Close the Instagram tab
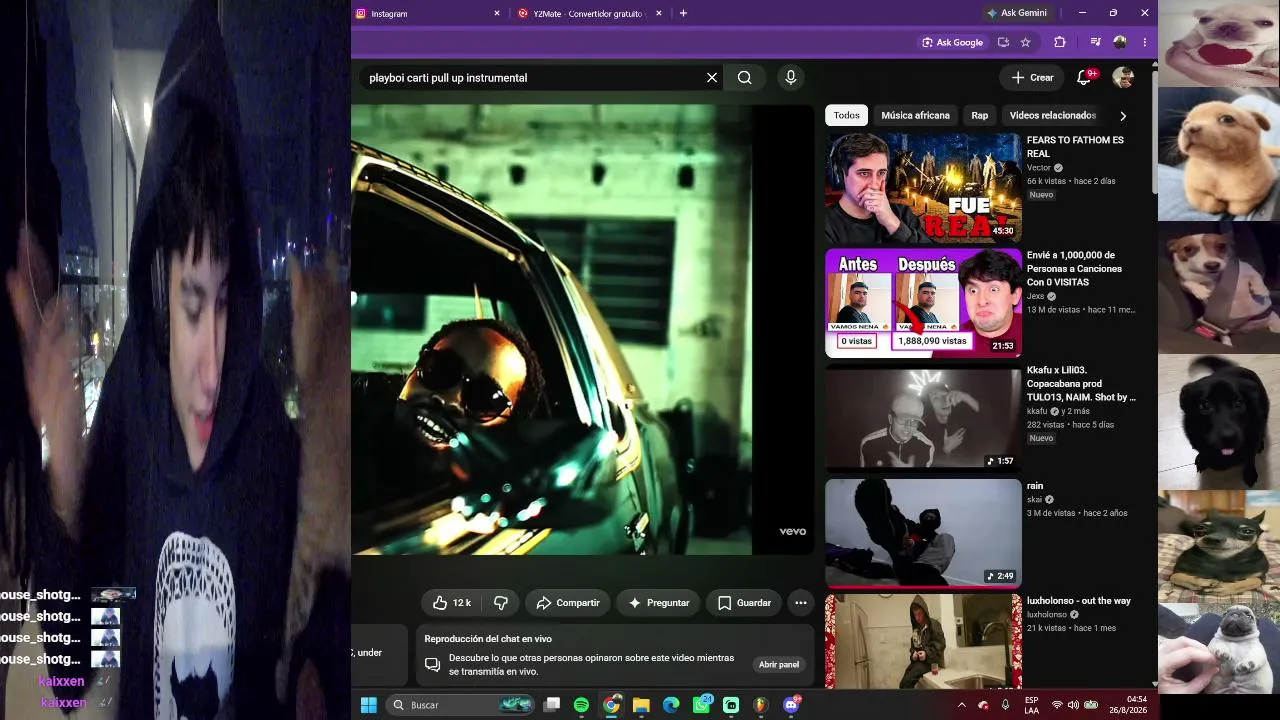Image resolution: width=1280 pixels, height=720 pixels. (497, 14)
